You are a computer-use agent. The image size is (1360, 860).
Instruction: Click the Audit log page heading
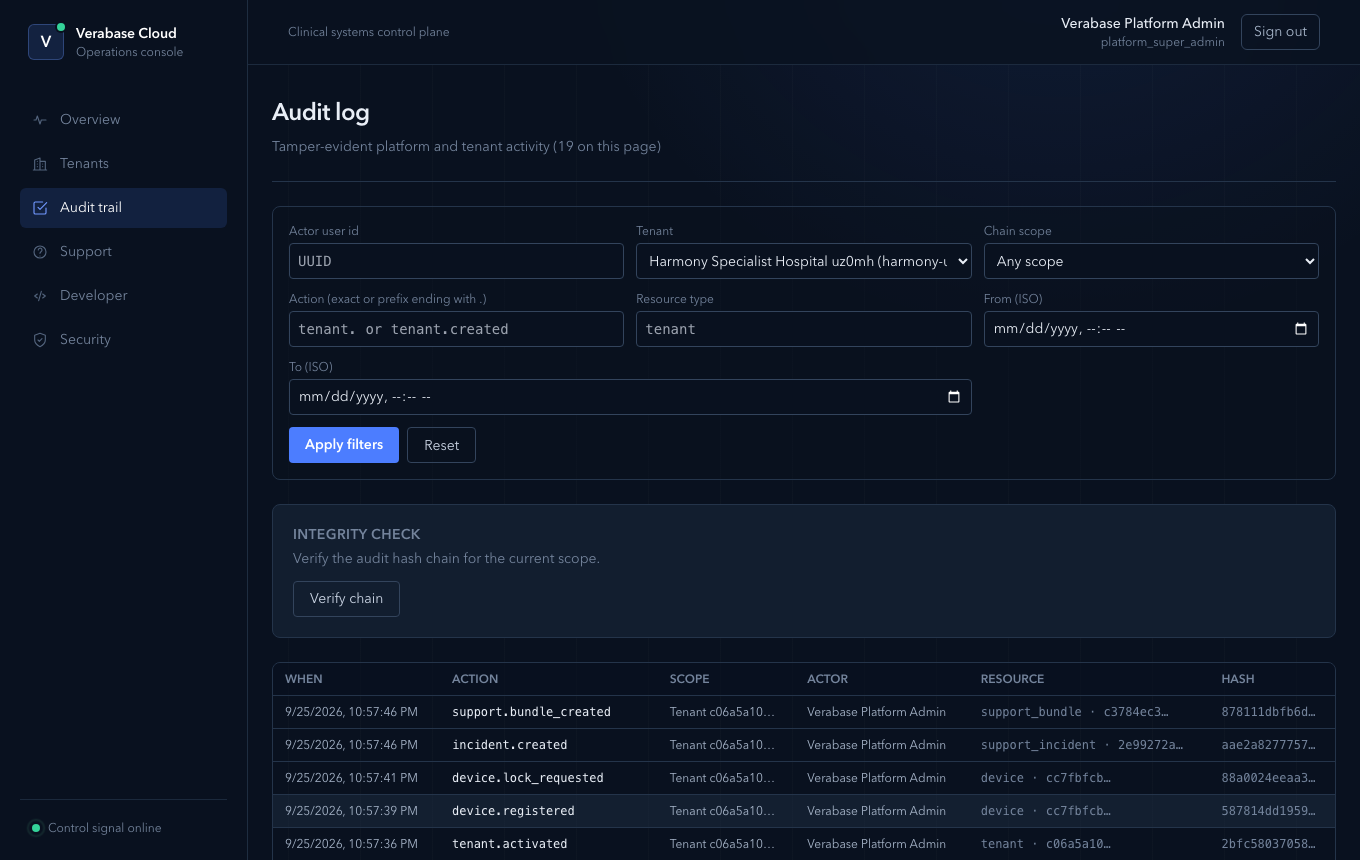click(x=321, y=112)
